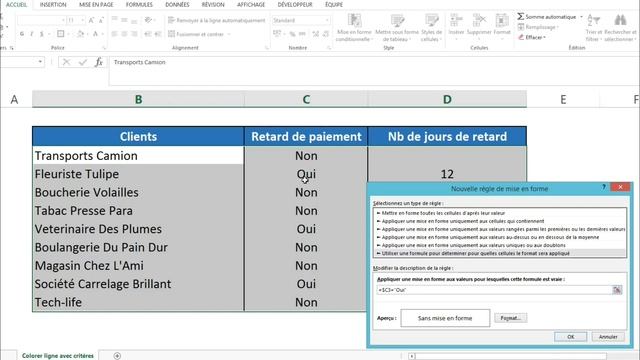Decrease font size with small A icon
This screenshot has height=360, width=640.
(101, 20)
